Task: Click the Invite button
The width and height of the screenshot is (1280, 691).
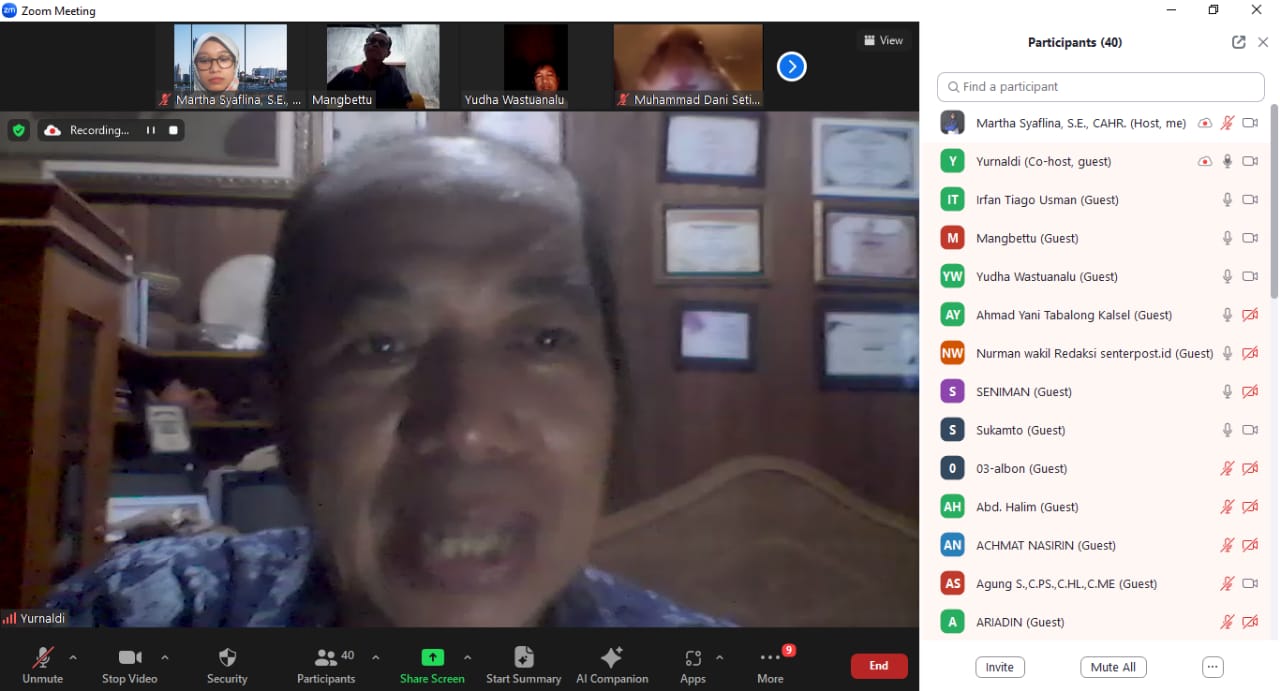Action: 1000,667
